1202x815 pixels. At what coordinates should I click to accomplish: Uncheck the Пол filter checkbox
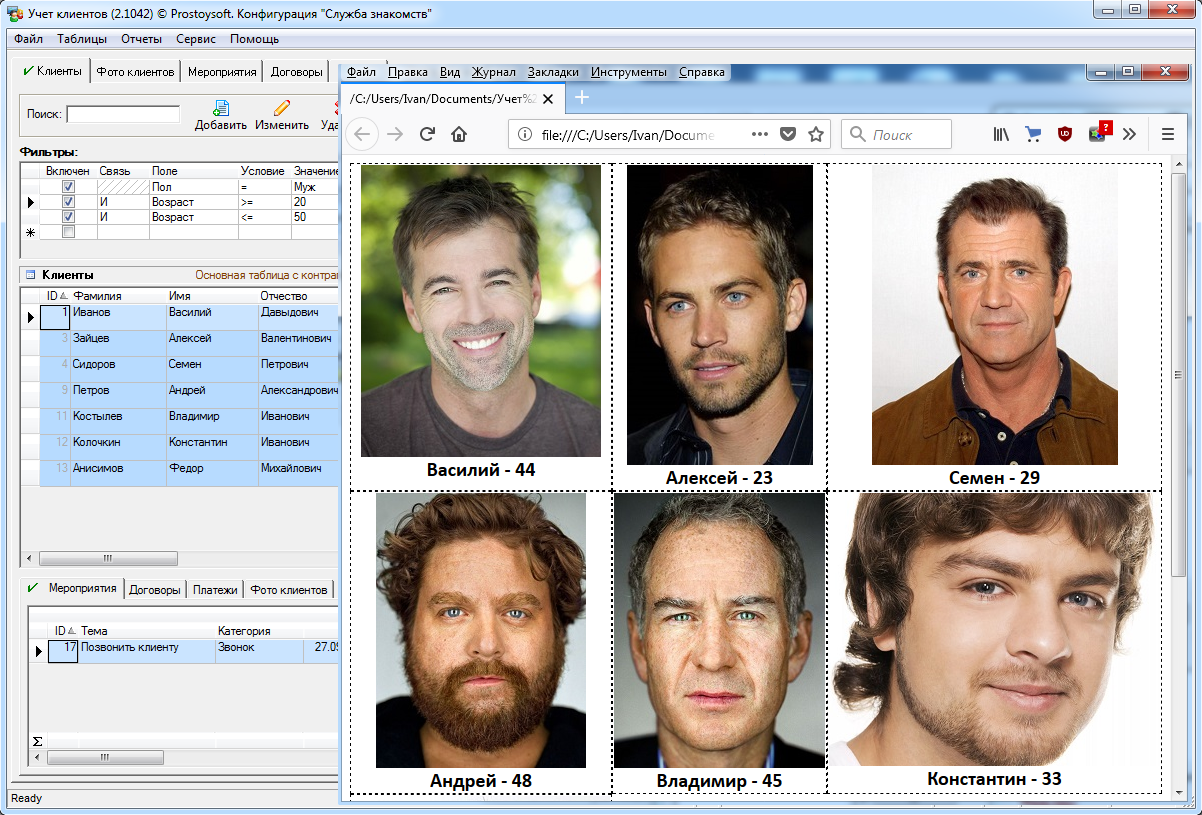click(x=69, y=187)
